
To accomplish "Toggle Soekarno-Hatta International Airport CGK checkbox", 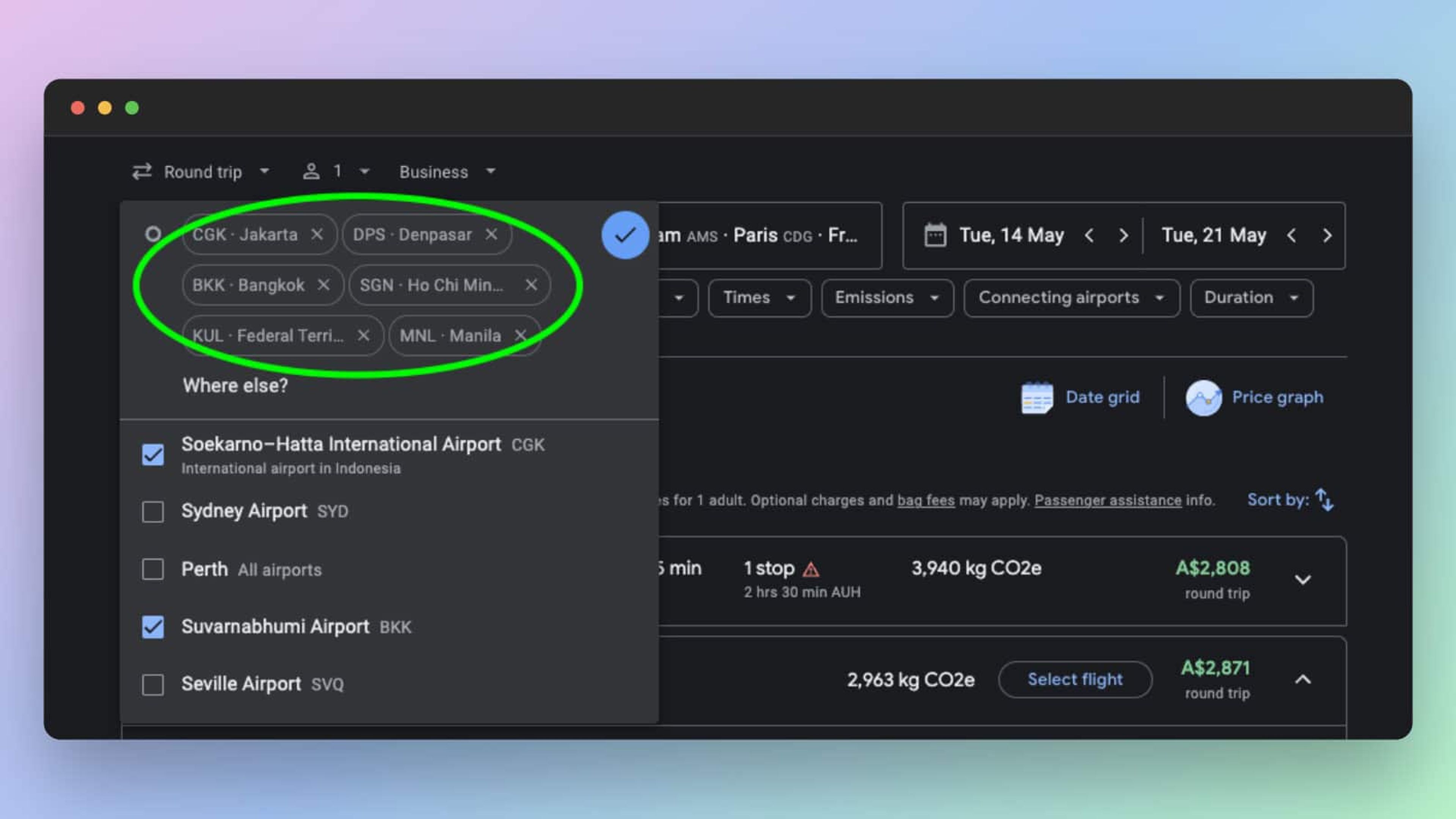I will tap(153, 454).
